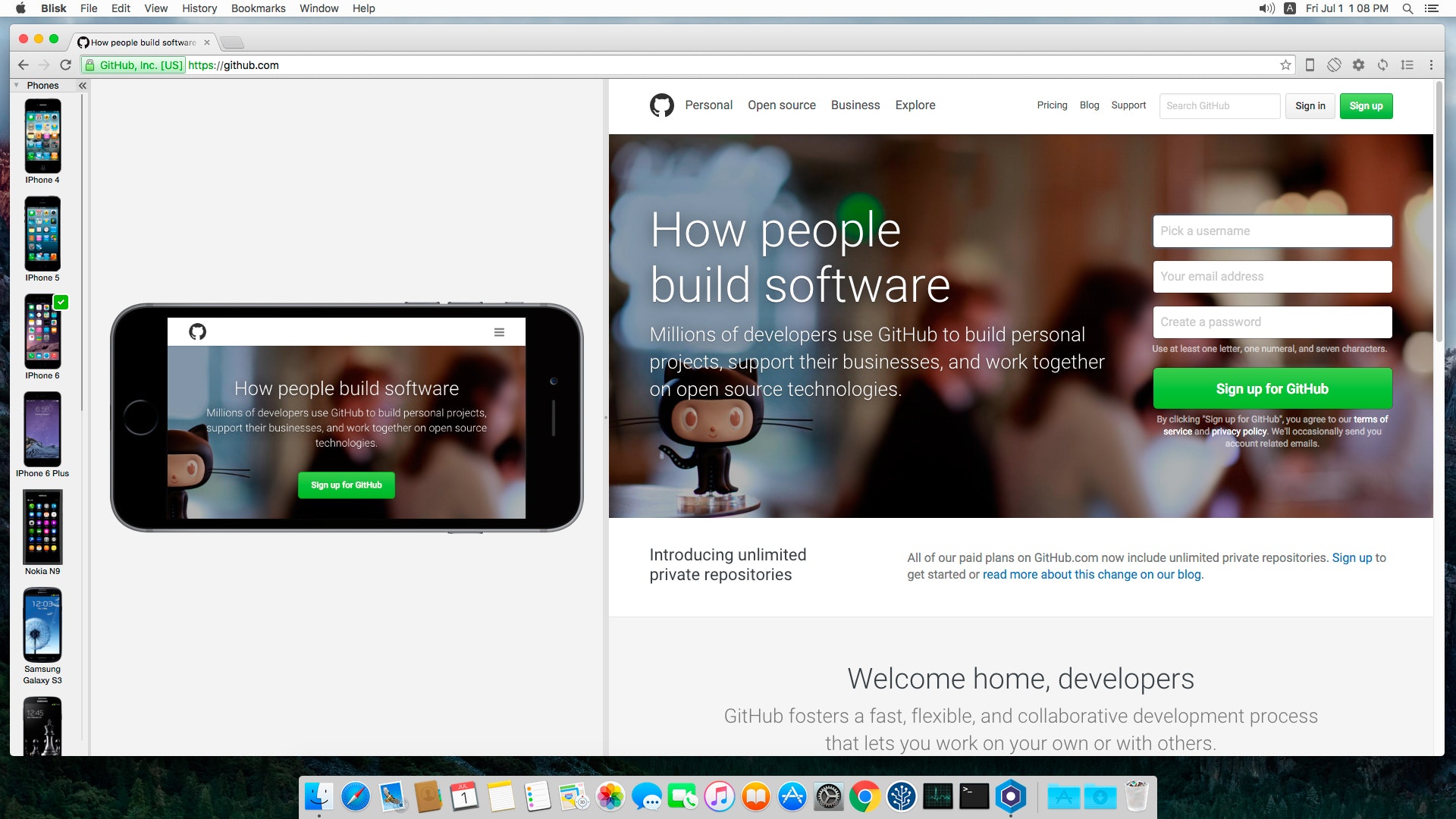Toggle the checked iPhone 6 device
The width and height of the screenshot is (1456, 819).
(42, 332)
